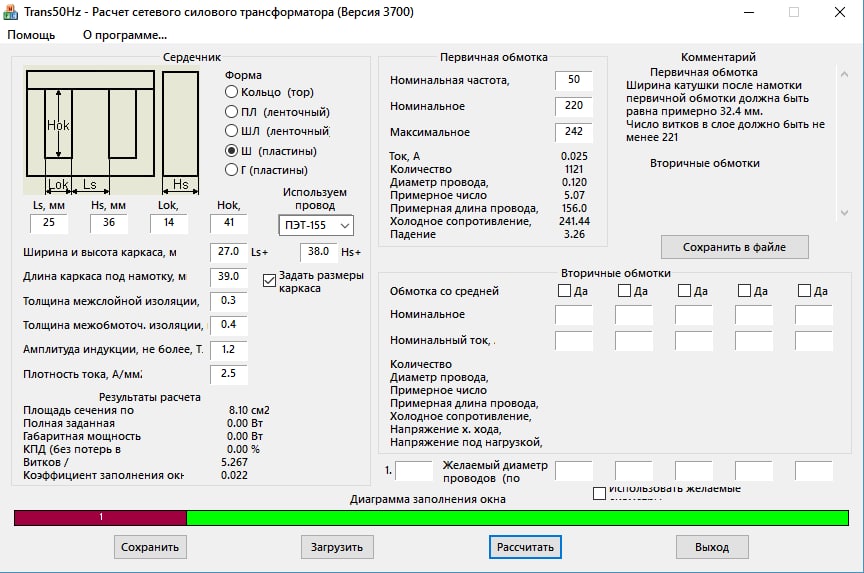
Task: Click the 241.44 cold resistance value
Action: [x=574, y=221]
